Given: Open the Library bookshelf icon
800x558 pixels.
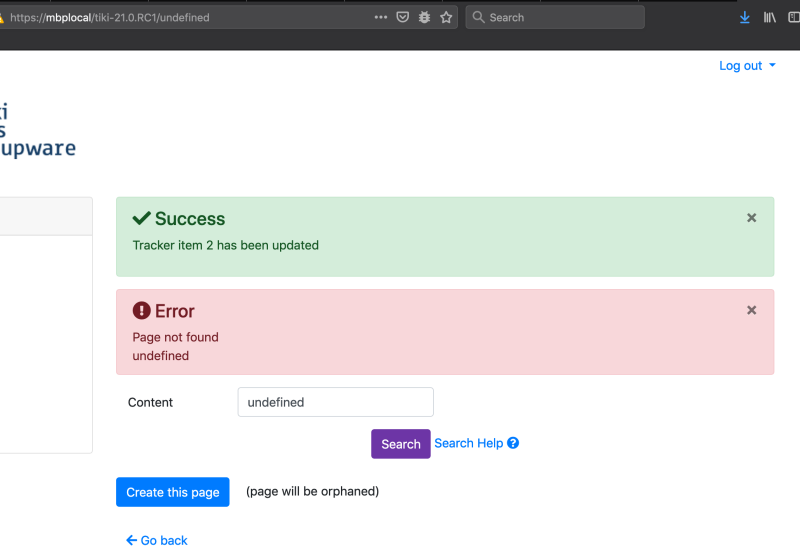Looking at the screenshot, I should coord(769,17).
